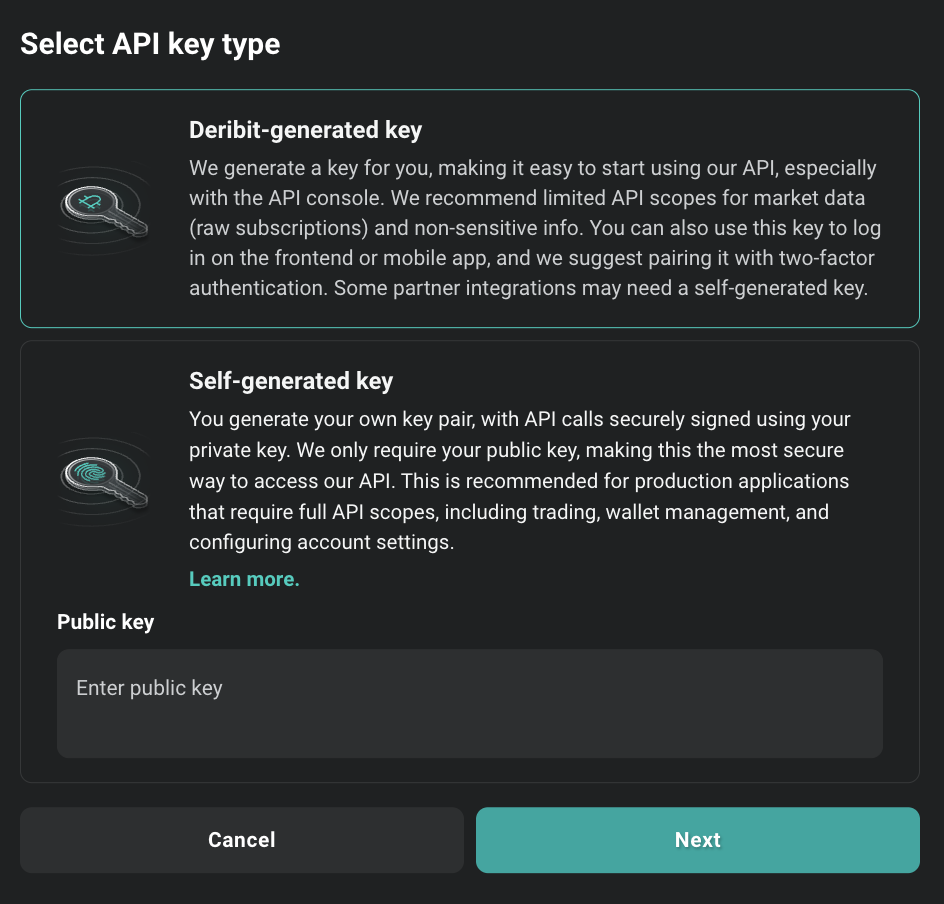Click the key graphic beside API console description
The width and height of the screenshot is (944, 904).
tap(103, 208)
